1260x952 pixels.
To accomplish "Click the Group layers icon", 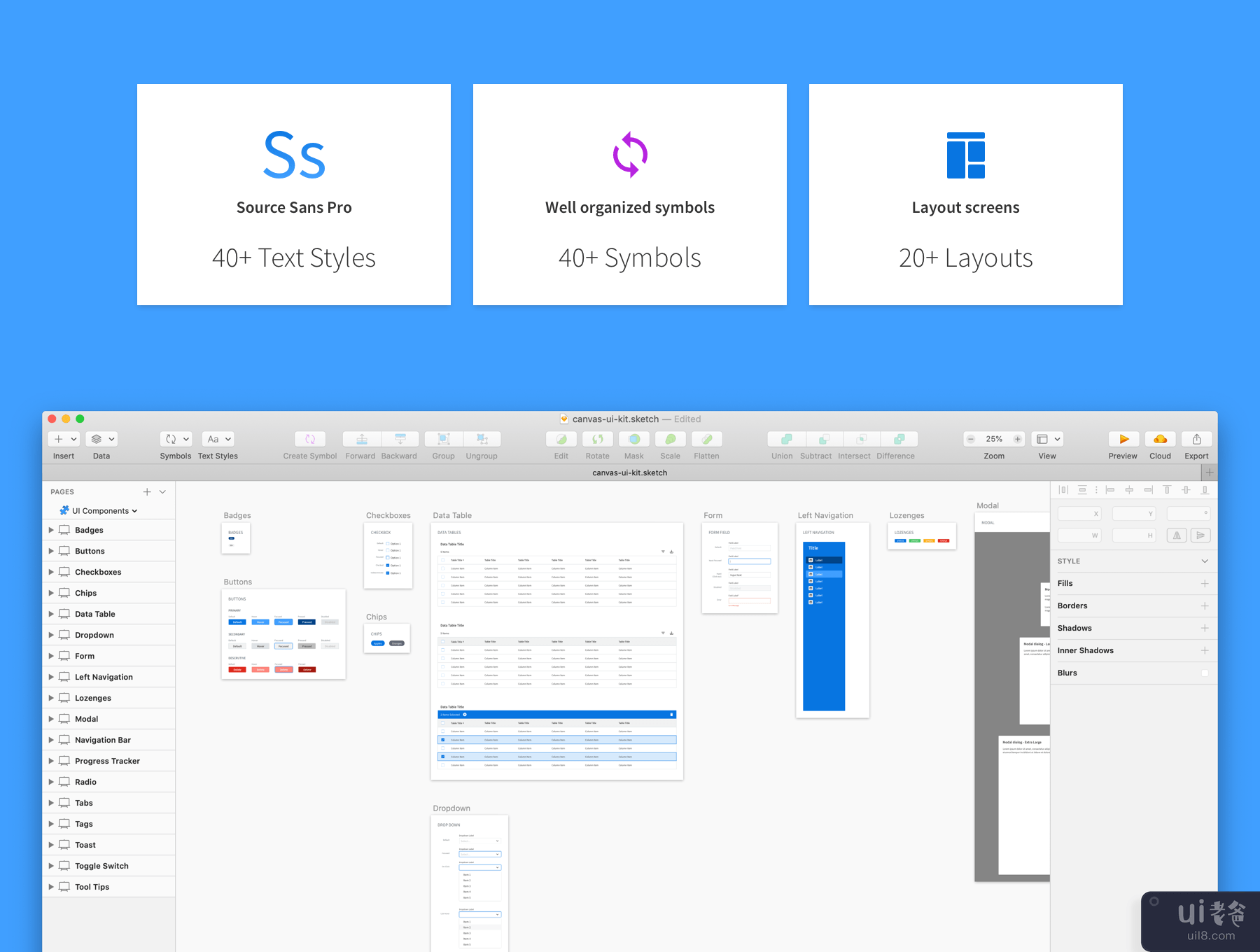I will (x=443, y=439).
